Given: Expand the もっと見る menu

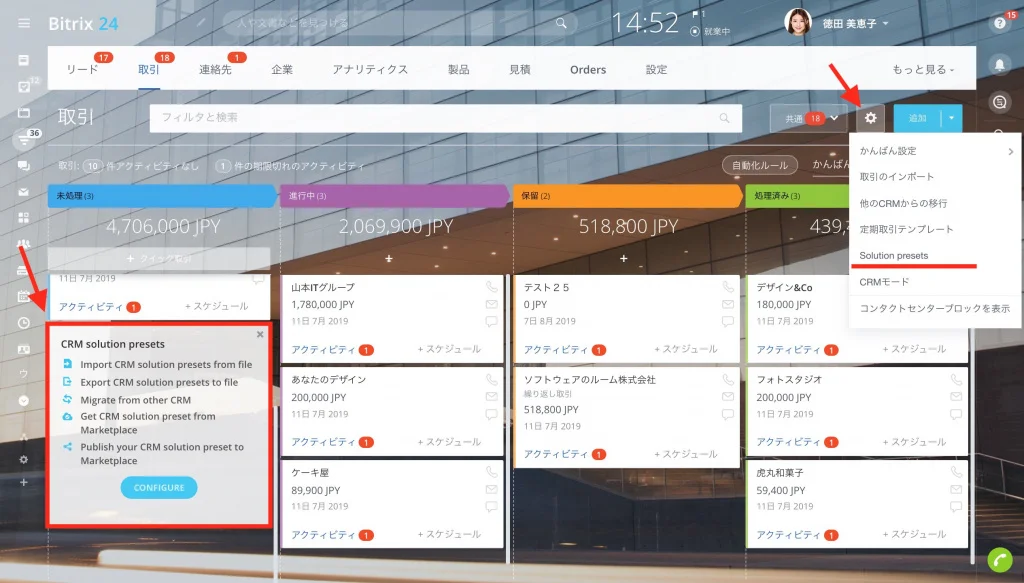Looking at the screenshot, I should [923, 69].
